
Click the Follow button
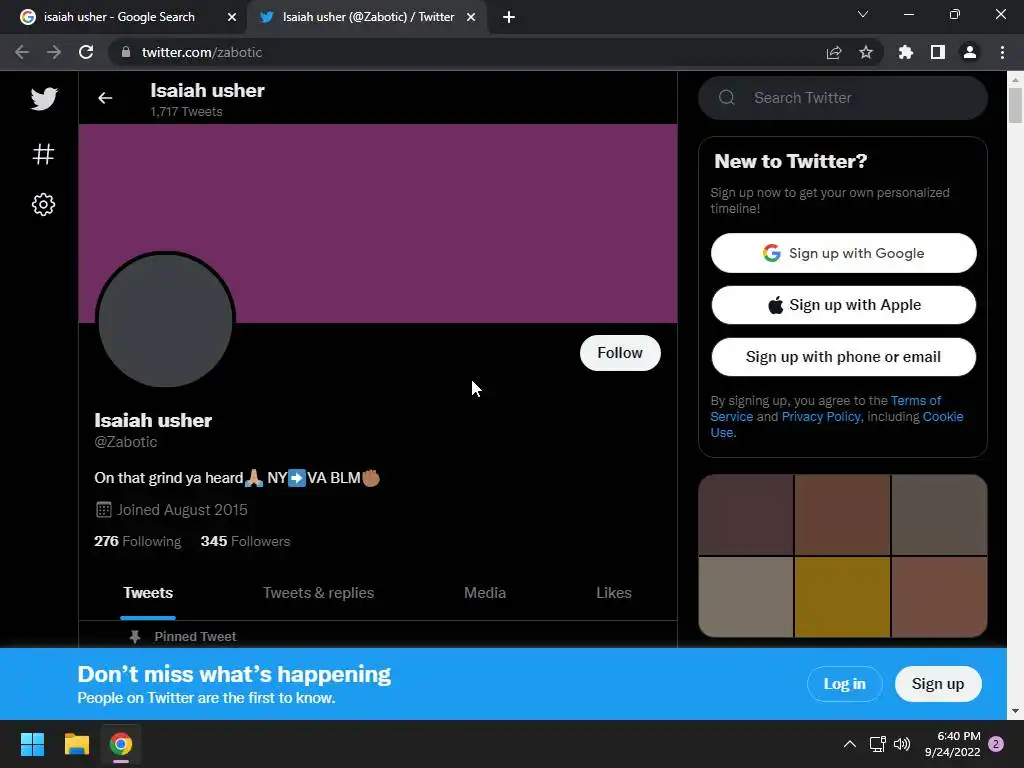[620, 353]
